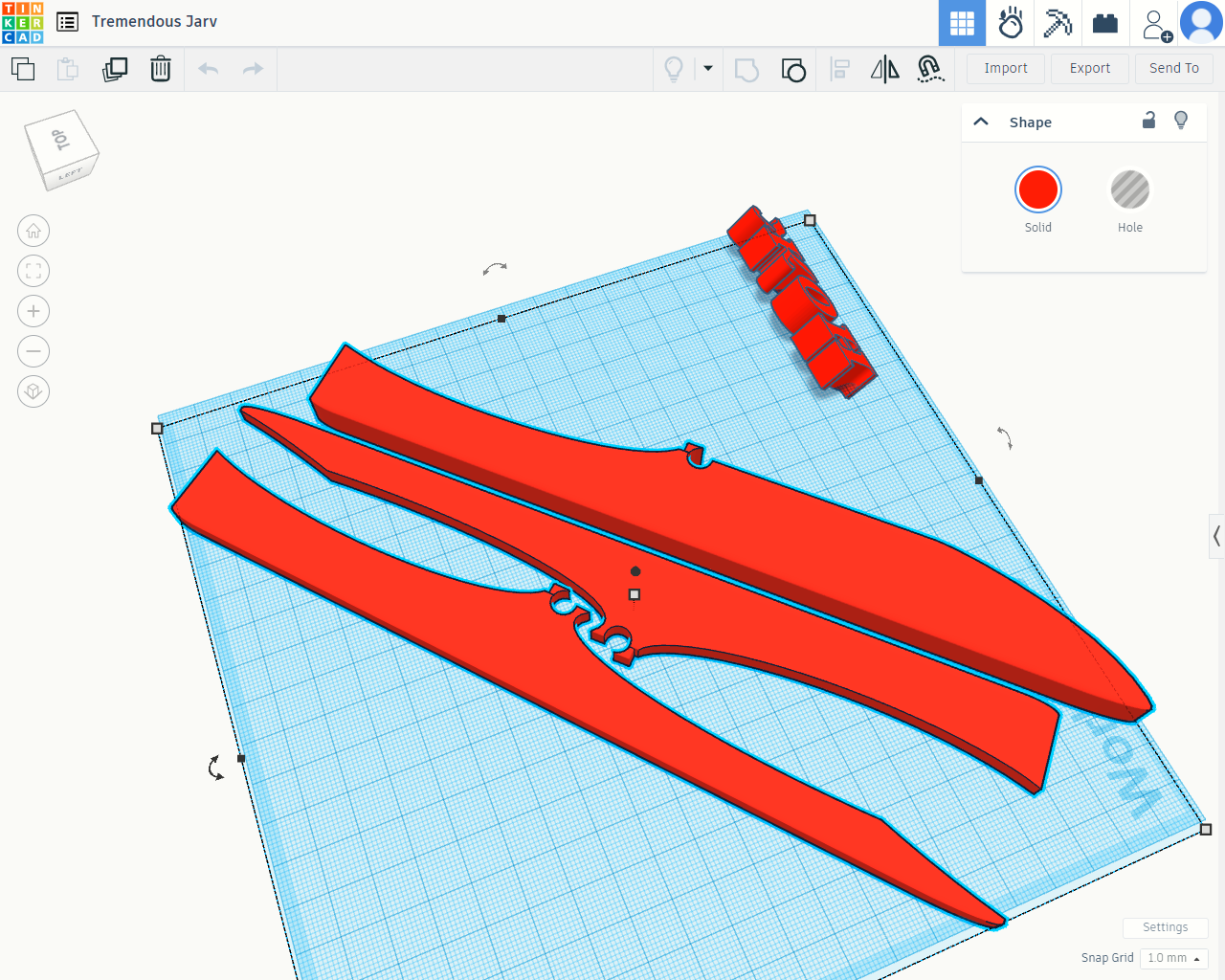Choose the Solid red color swatch
1225x980 pixels.
[x=1038, y=189]
